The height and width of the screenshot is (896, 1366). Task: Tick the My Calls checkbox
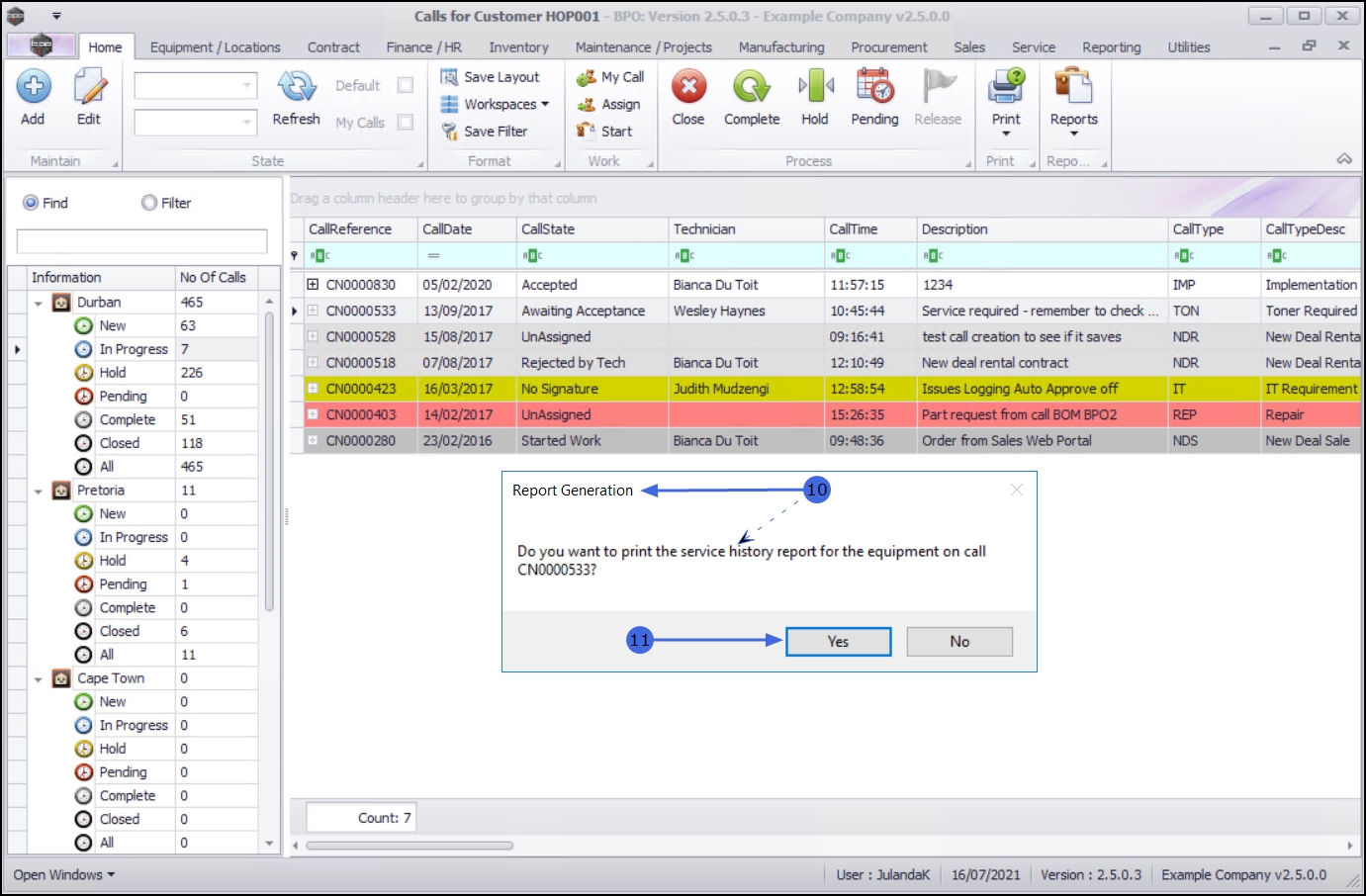[406, 122]
